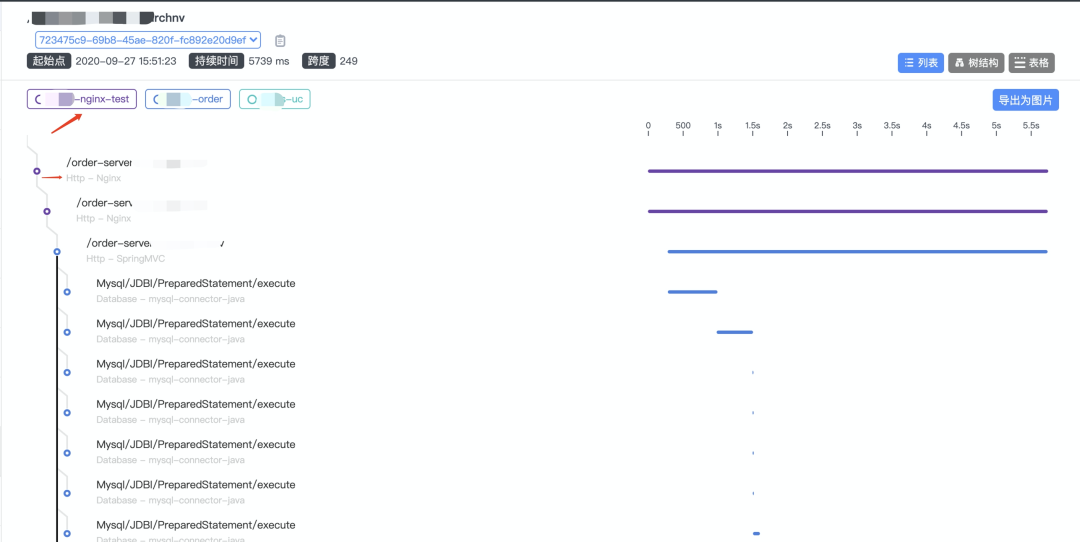
Task: Collapse the SpringMVC span node circle
Action: click(x=57, y=251)
